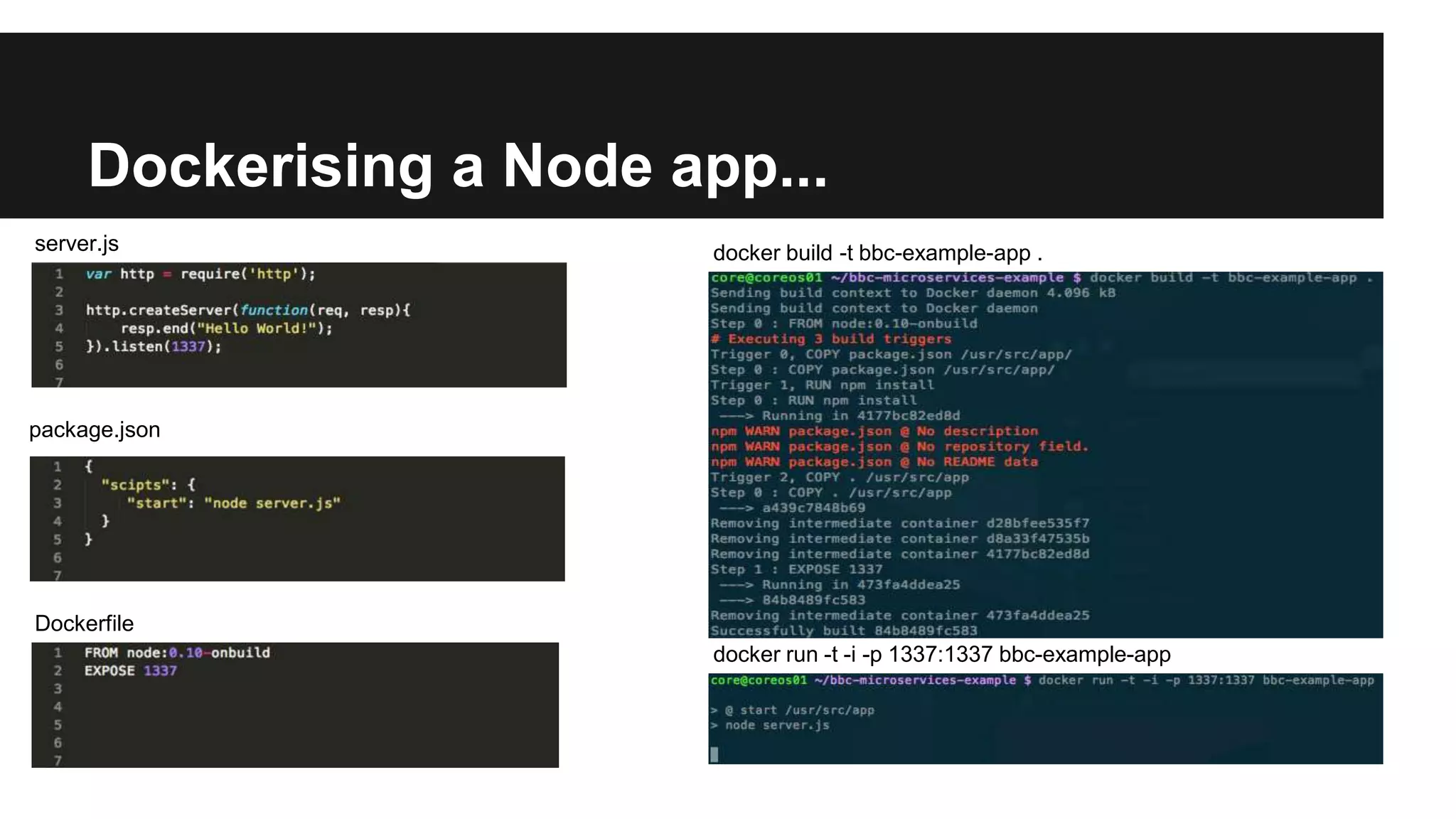Click '---> Running in 473fa4ddea25' line
Viewport: 1456px width, 819px height.
[x=840, y=585]
